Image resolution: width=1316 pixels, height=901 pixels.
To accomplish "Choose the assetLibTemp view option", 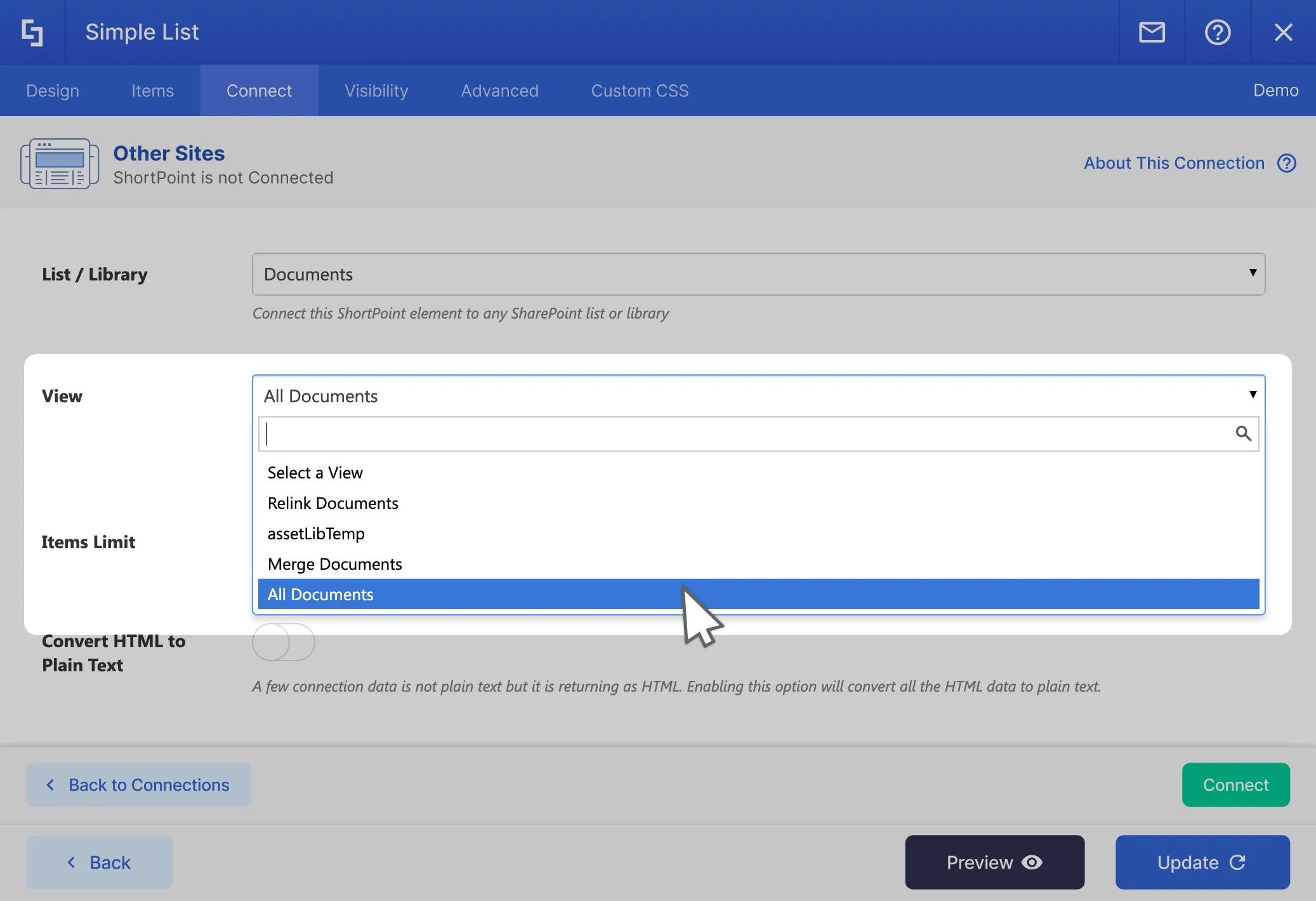I will point(316,534).
